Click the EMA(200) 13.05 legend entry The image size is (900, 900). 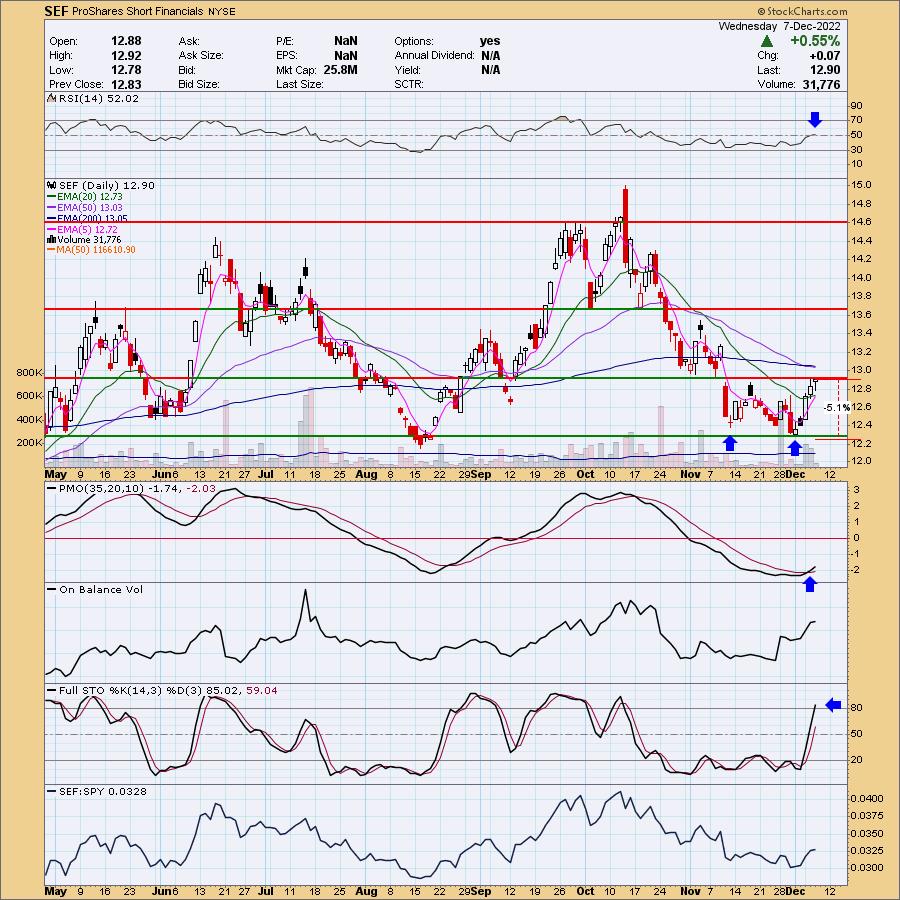coord(92,218)
